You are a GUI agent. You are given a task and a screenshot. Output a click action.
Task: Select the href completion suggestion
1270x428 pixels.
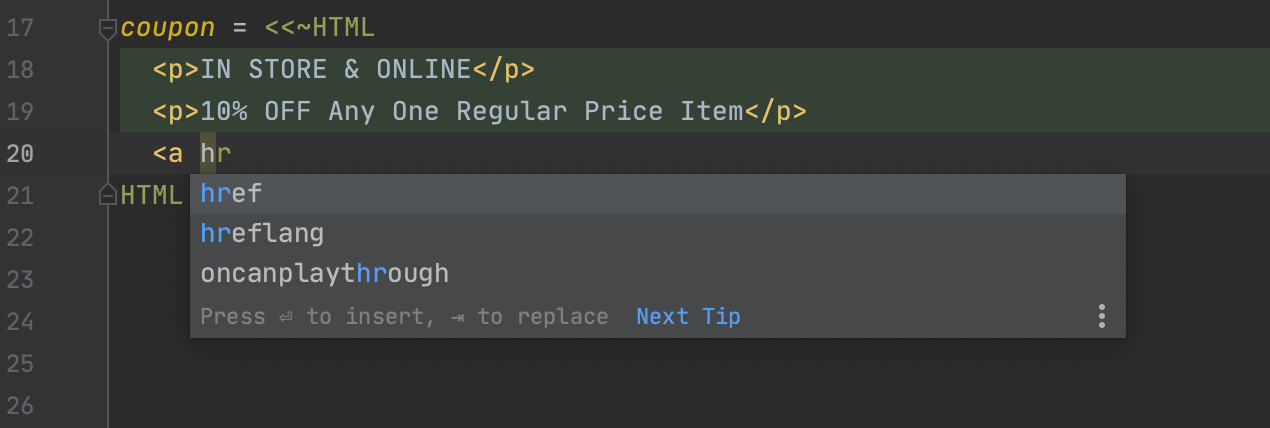(x=658, y=194)
